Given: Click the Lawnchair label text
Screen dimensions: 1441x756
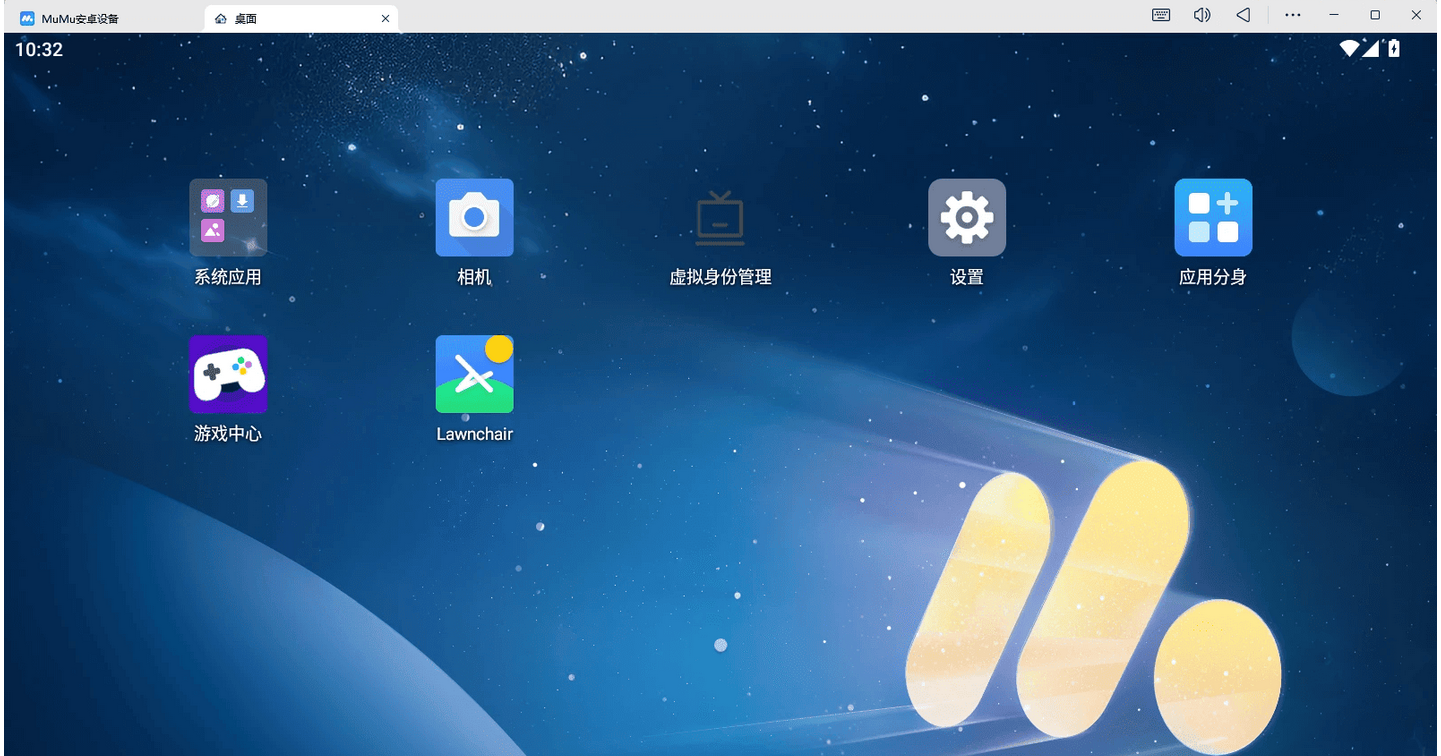Looking at the screenshot, I should [474, 434].
